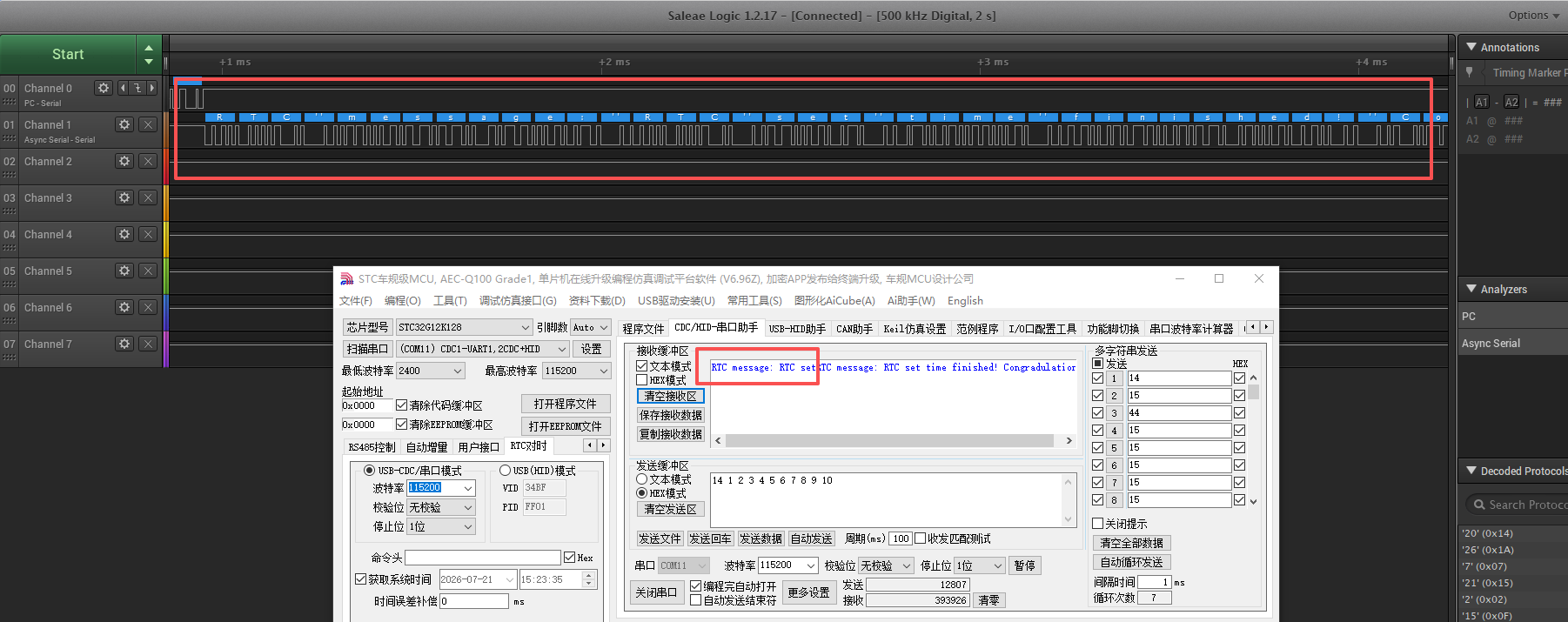Open the 文件(F) menu
This screenshot has height=622, width=1568.
(355, 301)
